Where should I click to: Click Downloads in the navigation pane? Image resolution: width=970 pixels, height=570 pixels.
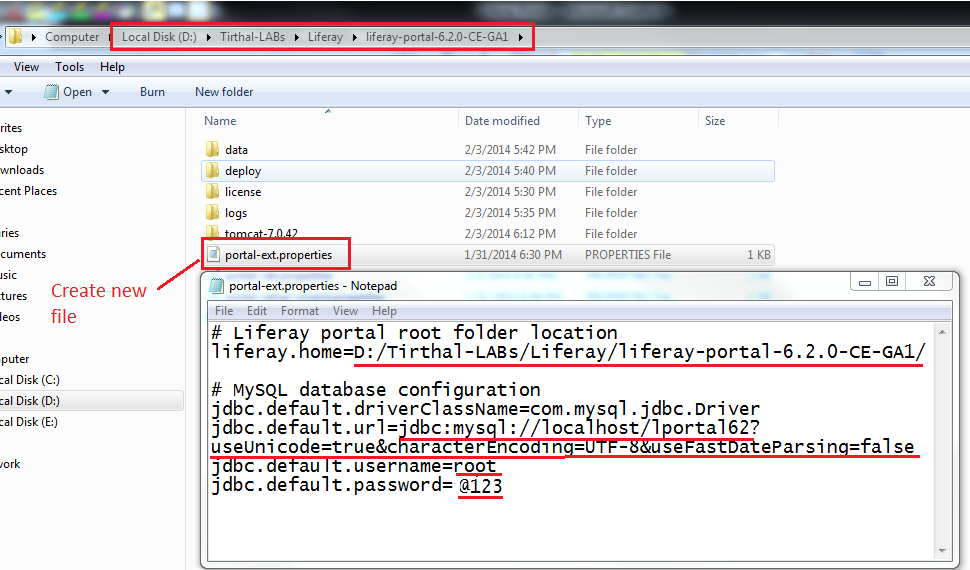[x=22, y=170]
